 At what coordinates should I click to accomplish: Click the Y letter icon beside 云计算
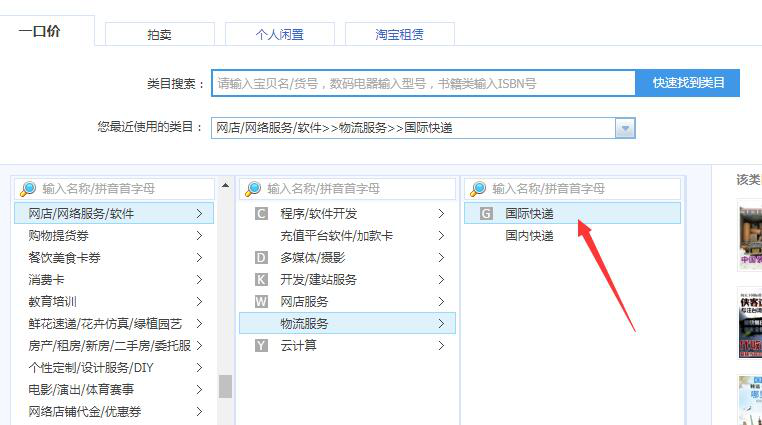[261, 346]
